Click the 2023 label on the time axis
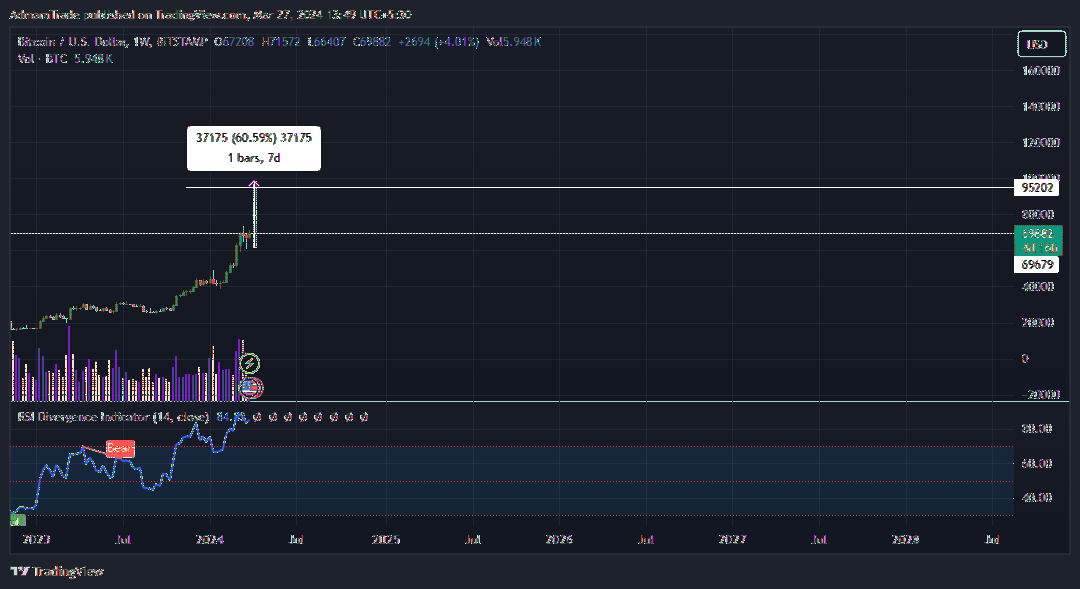This screenshot has height=589, width=1080. click(x=37, y=539)
